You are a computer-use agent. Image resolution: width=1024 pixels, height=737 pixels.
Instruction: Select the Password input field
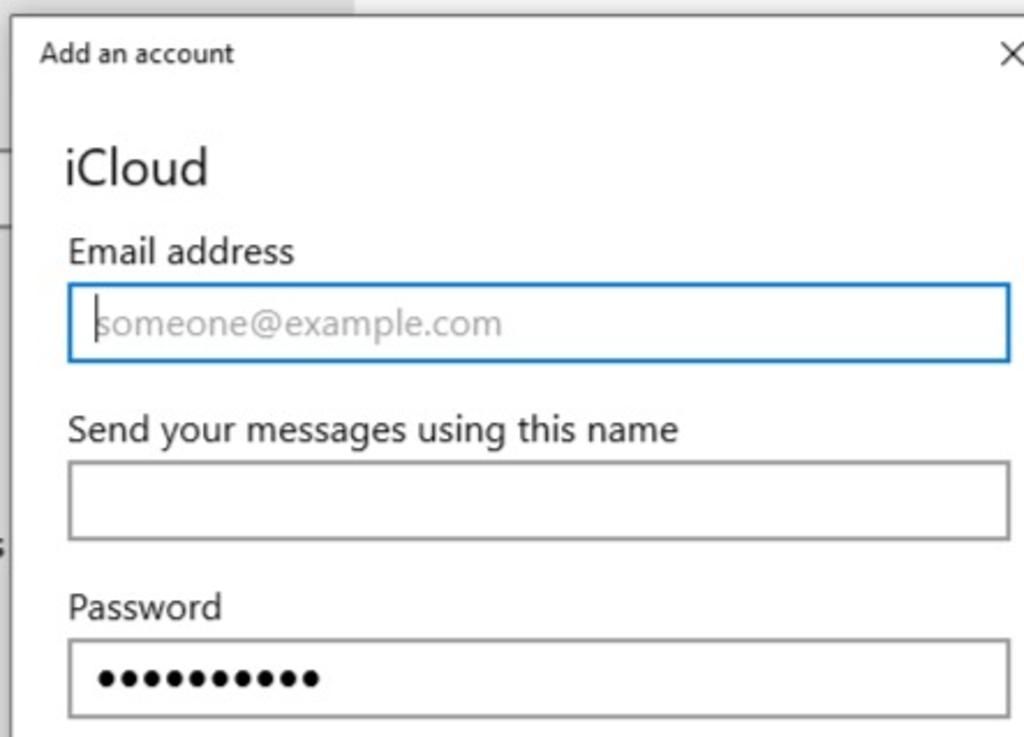[x=538, y=679]
